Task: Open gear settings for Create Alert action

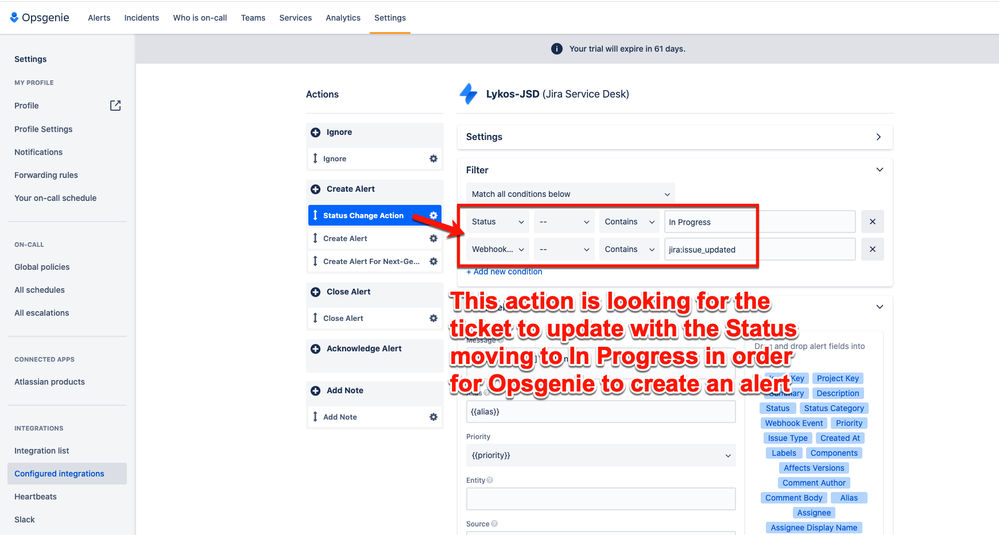Action: (433, 238)
